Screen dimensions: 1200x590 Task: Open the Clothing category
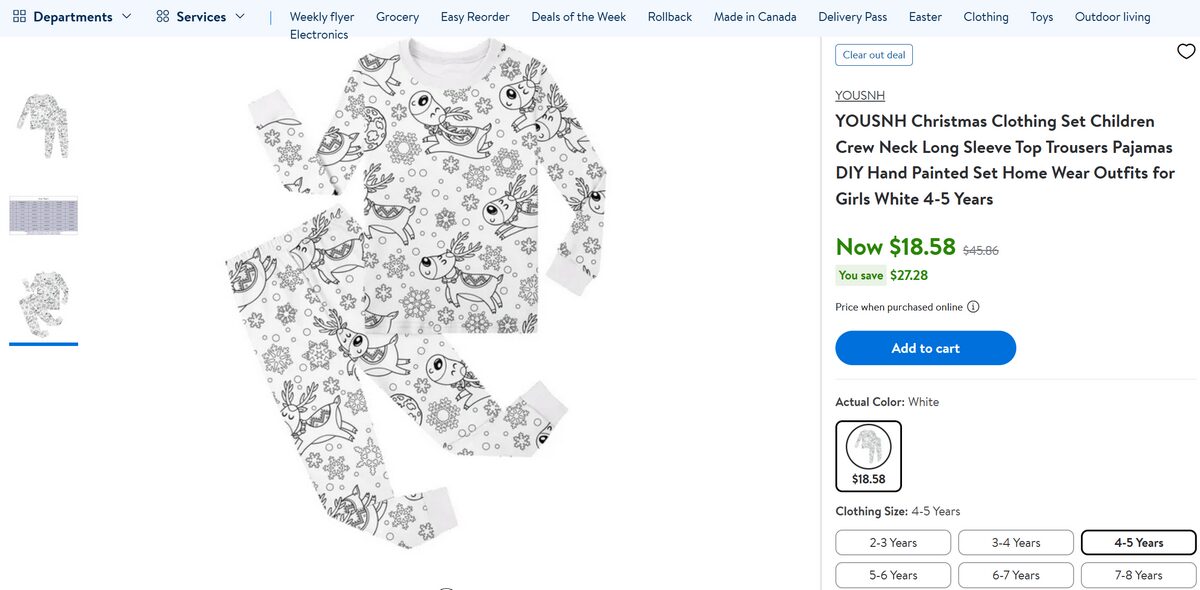[x=986, y=16]
